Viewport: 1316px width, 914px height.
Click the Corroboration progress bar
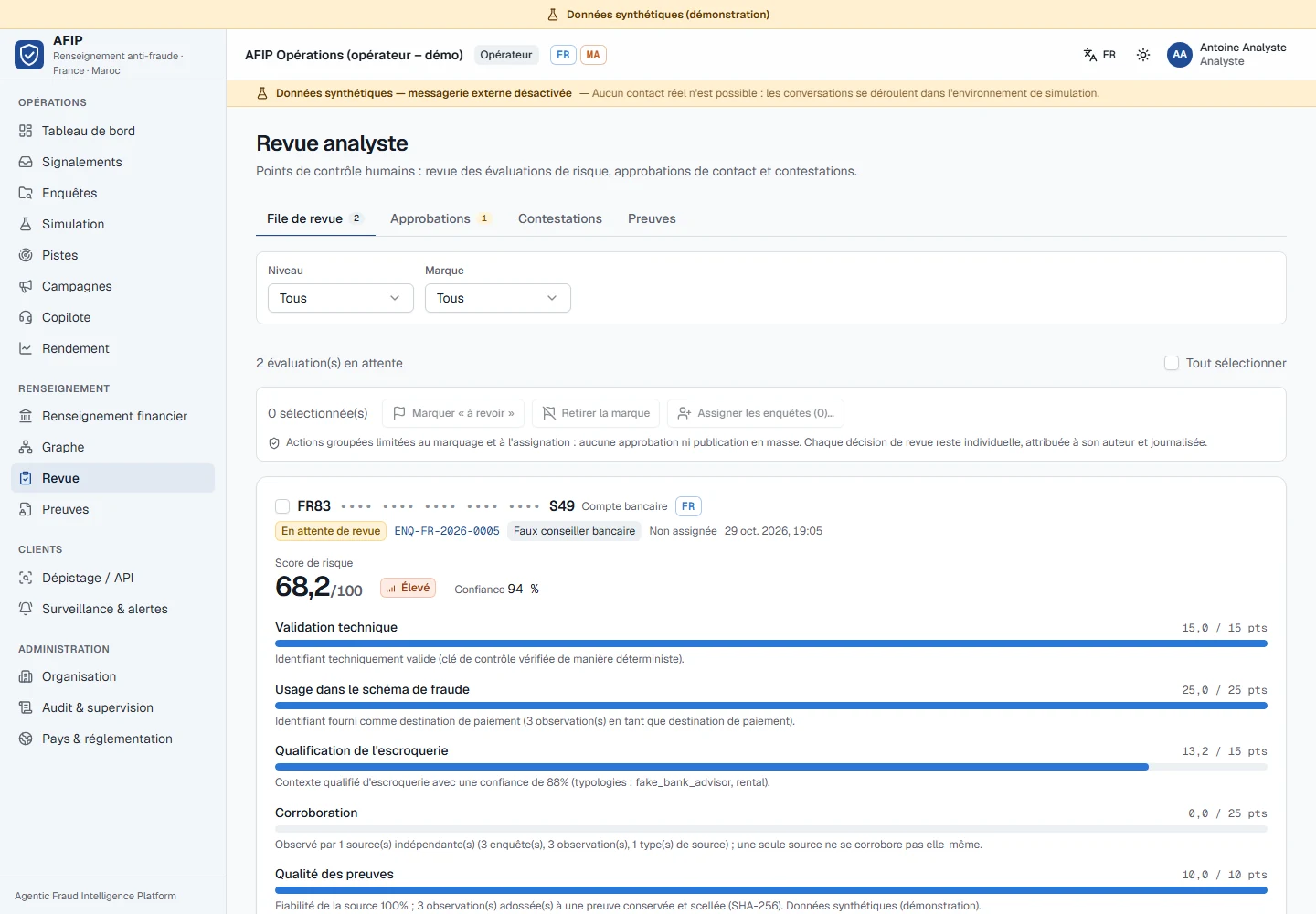point(771,829)
